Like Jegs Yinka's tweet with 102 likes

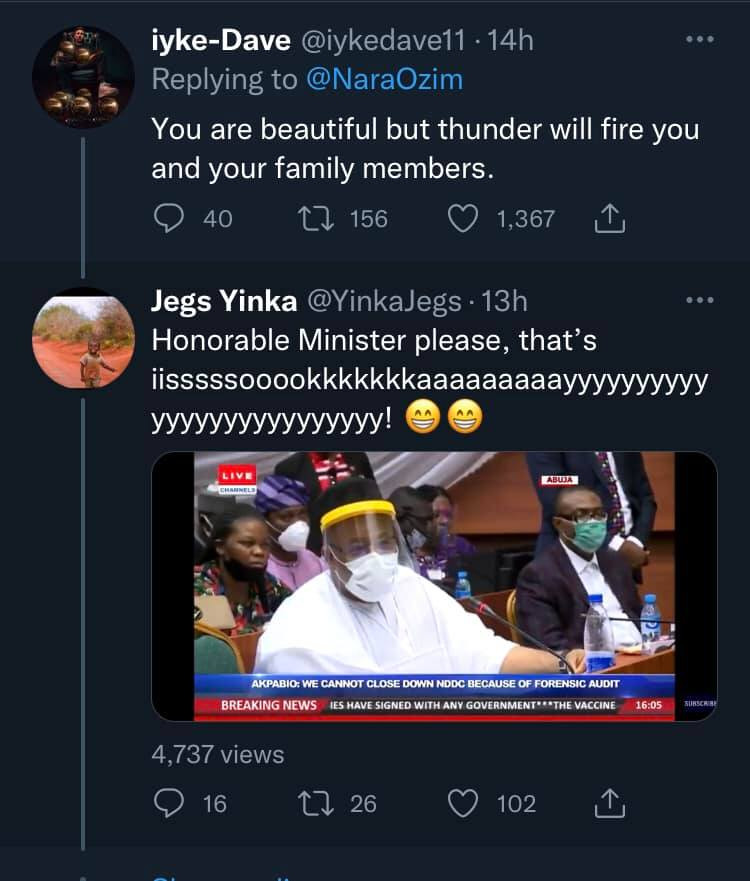click(x=463, y=803)
